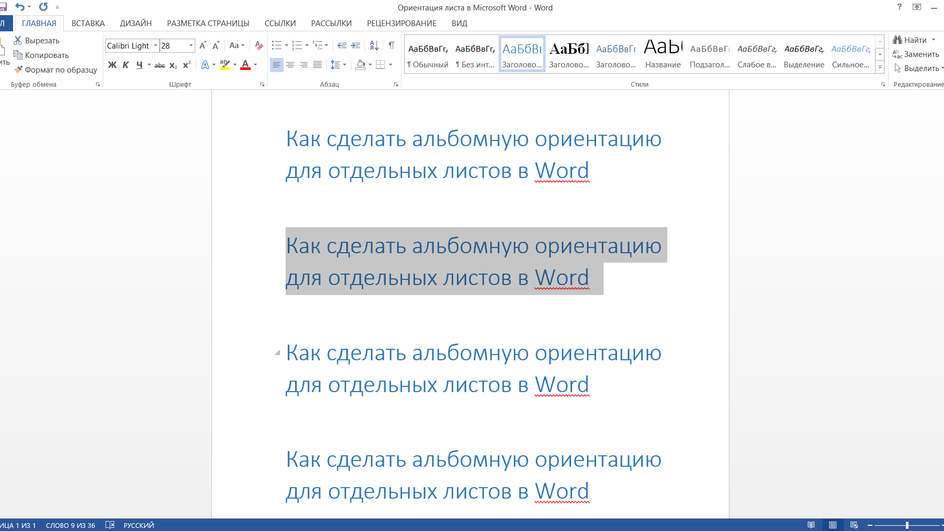Open the borders dropdown arrow
The height and width of the screenshot is (531, 944).
click(x=390, y=65)
